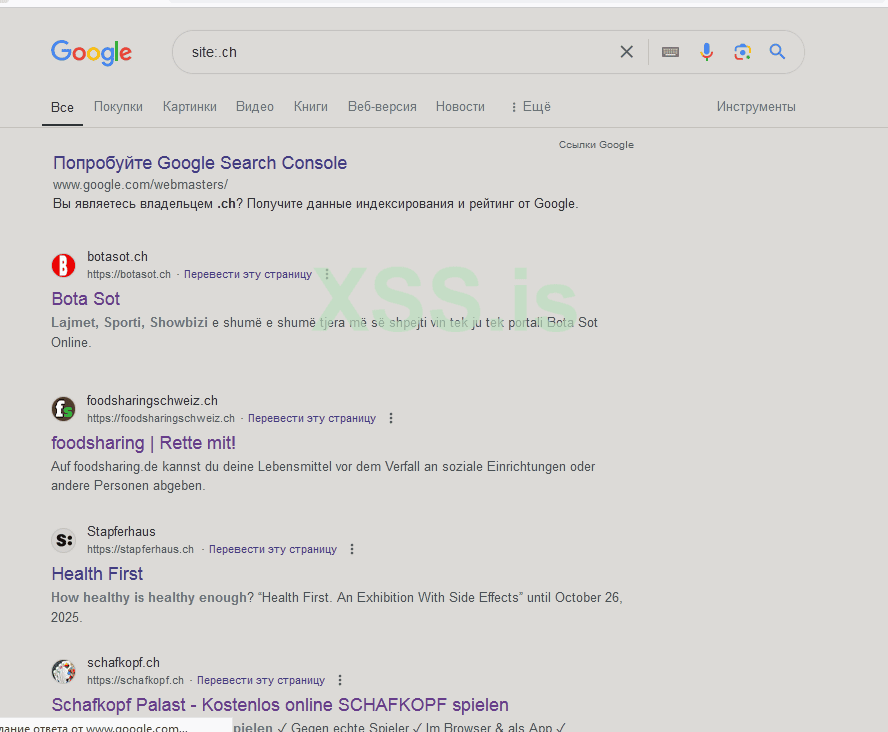Open the Инструменты tools panel
Viewport: 888px width, 732px height.
coord(756,106)
